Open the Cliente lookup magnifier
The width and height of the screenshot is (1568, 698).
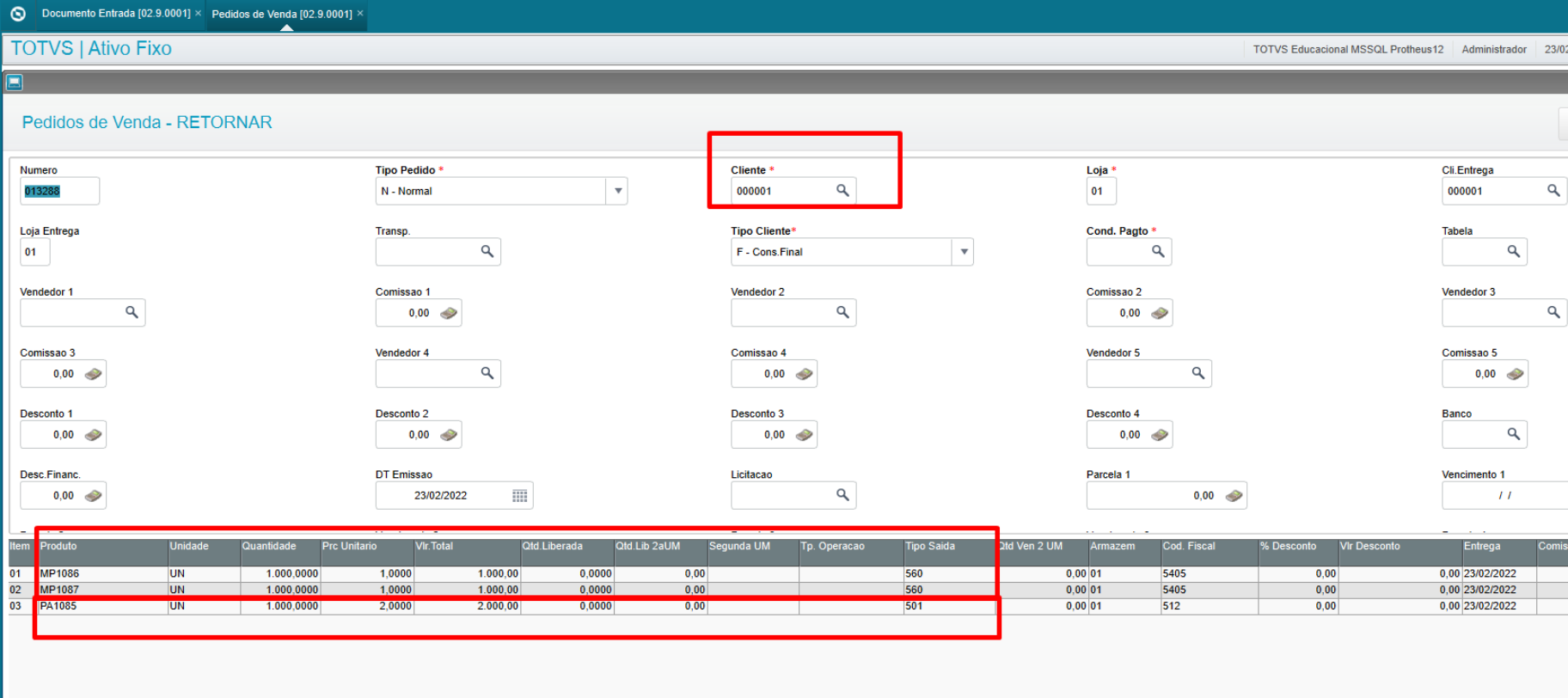pyautogui.click(x=842, y=190)
